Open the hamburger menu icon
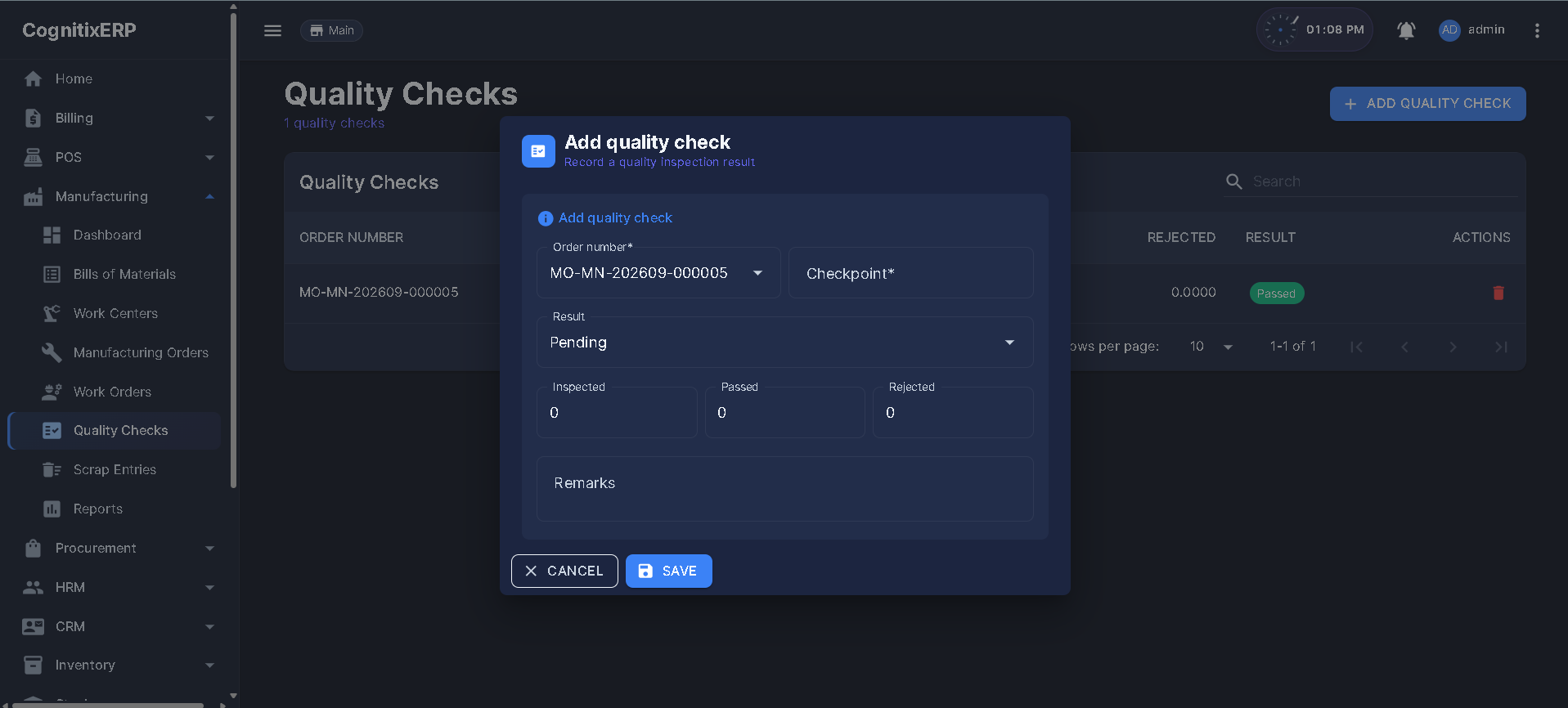This screenshot has height=708, width=1568. [272, 30]
